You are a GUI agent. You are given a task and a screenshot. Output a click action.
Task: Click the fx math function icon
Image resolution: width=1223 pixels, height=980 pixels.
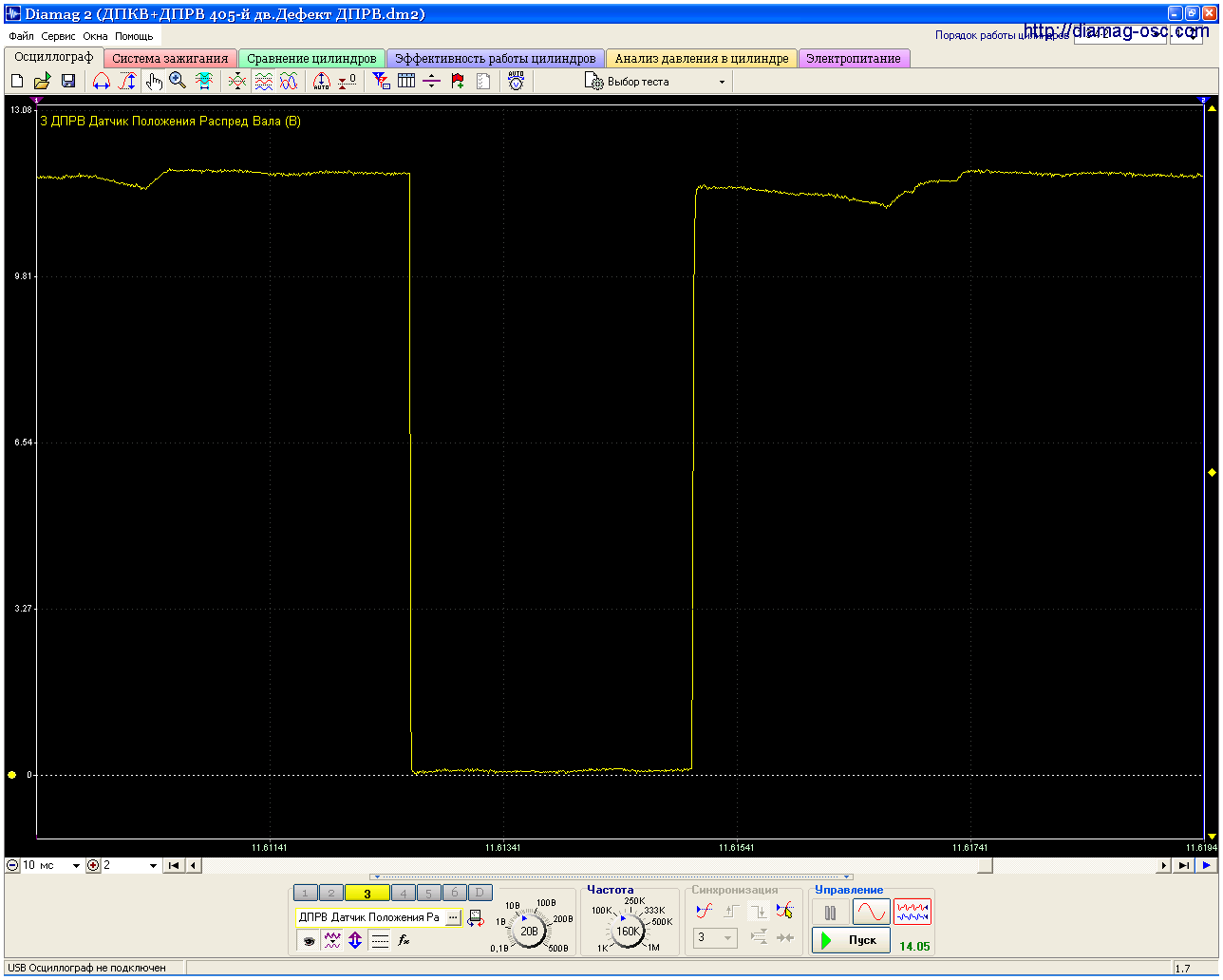coord(404,941)
